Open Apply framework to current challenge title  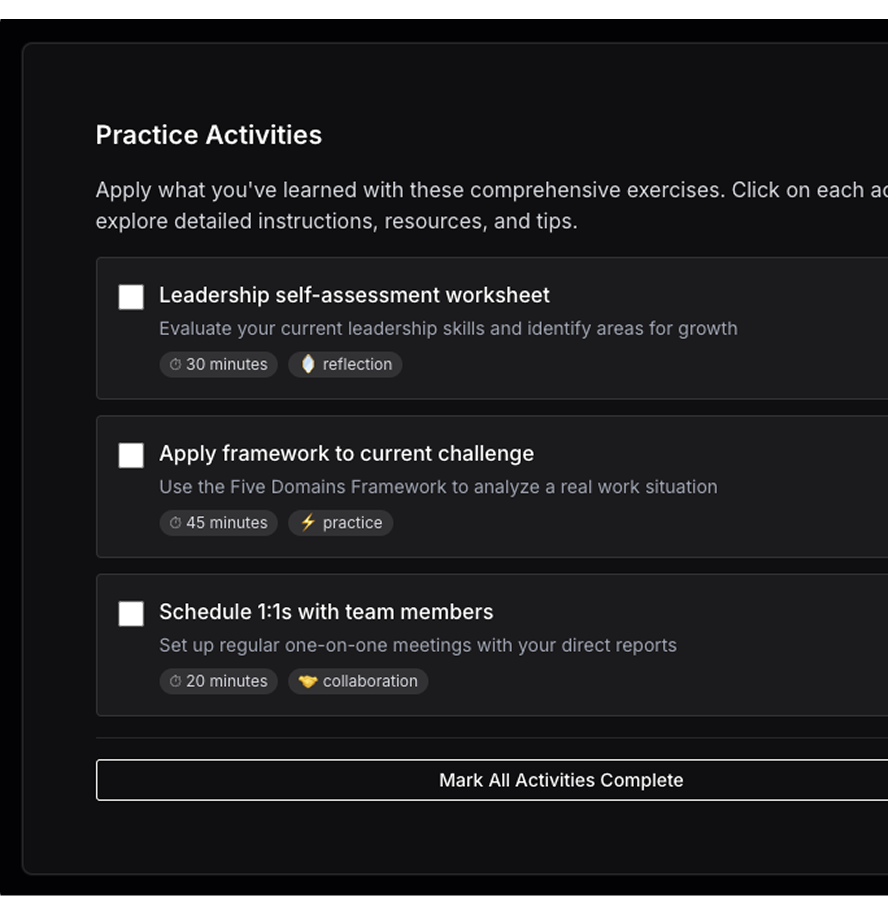346,453
